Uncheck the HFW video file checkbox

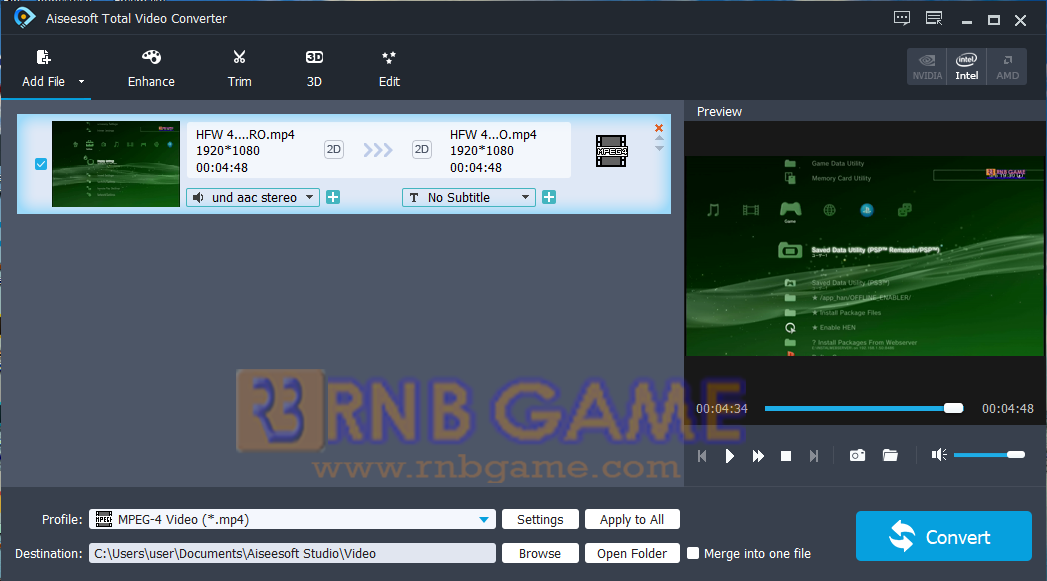coord(41,164)
